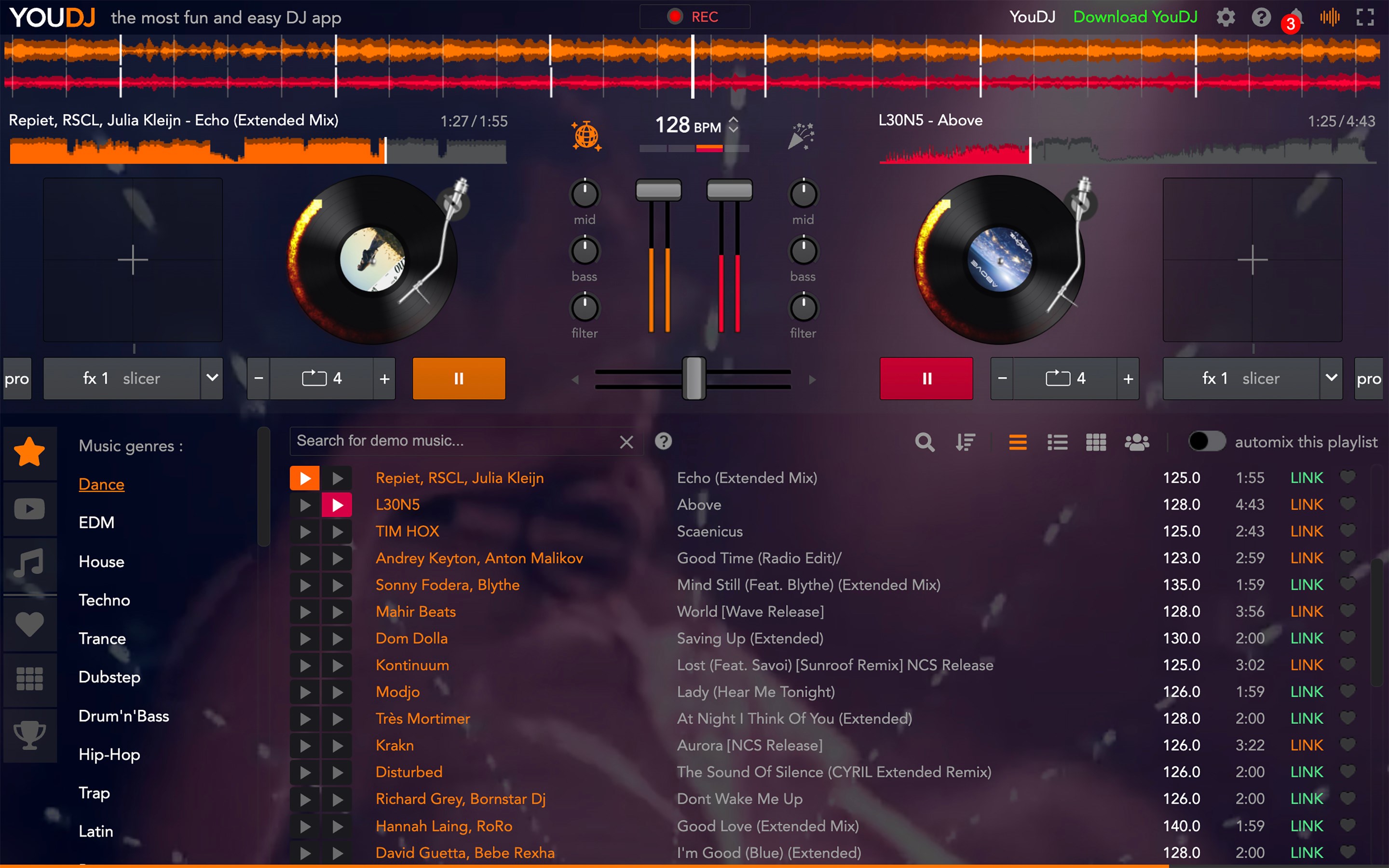Start recording with the REC button
The image size is (1389, 868).
click(x=694, y=17)
